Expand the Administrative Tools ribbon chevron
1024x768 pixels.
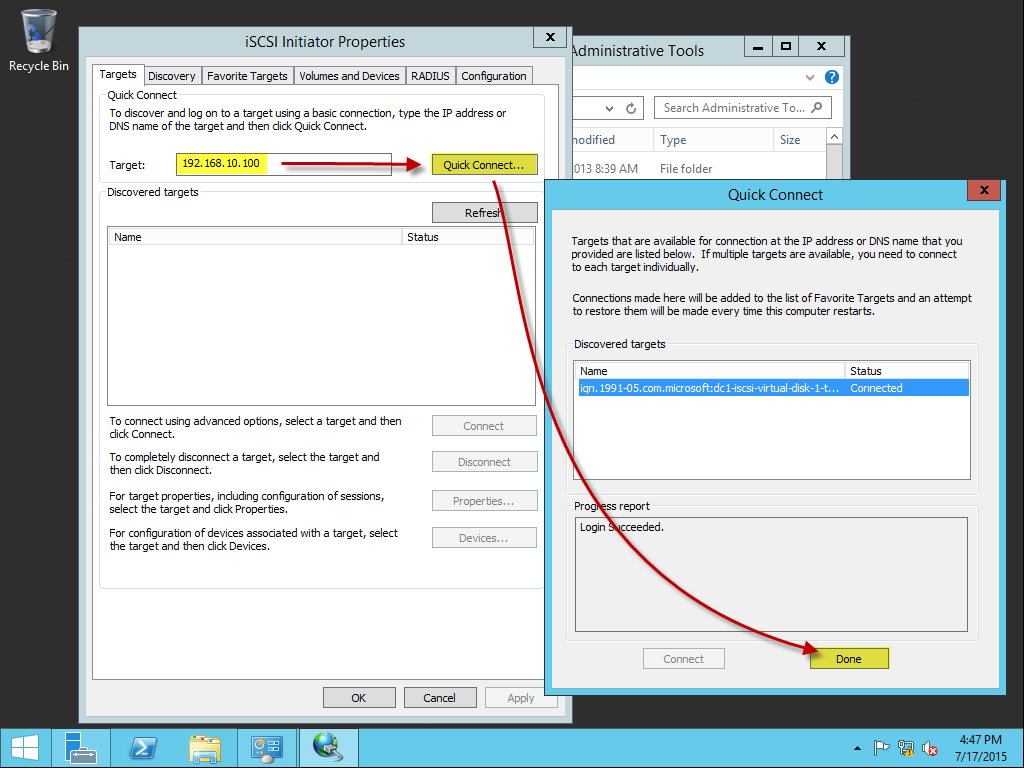click(810, 77)
